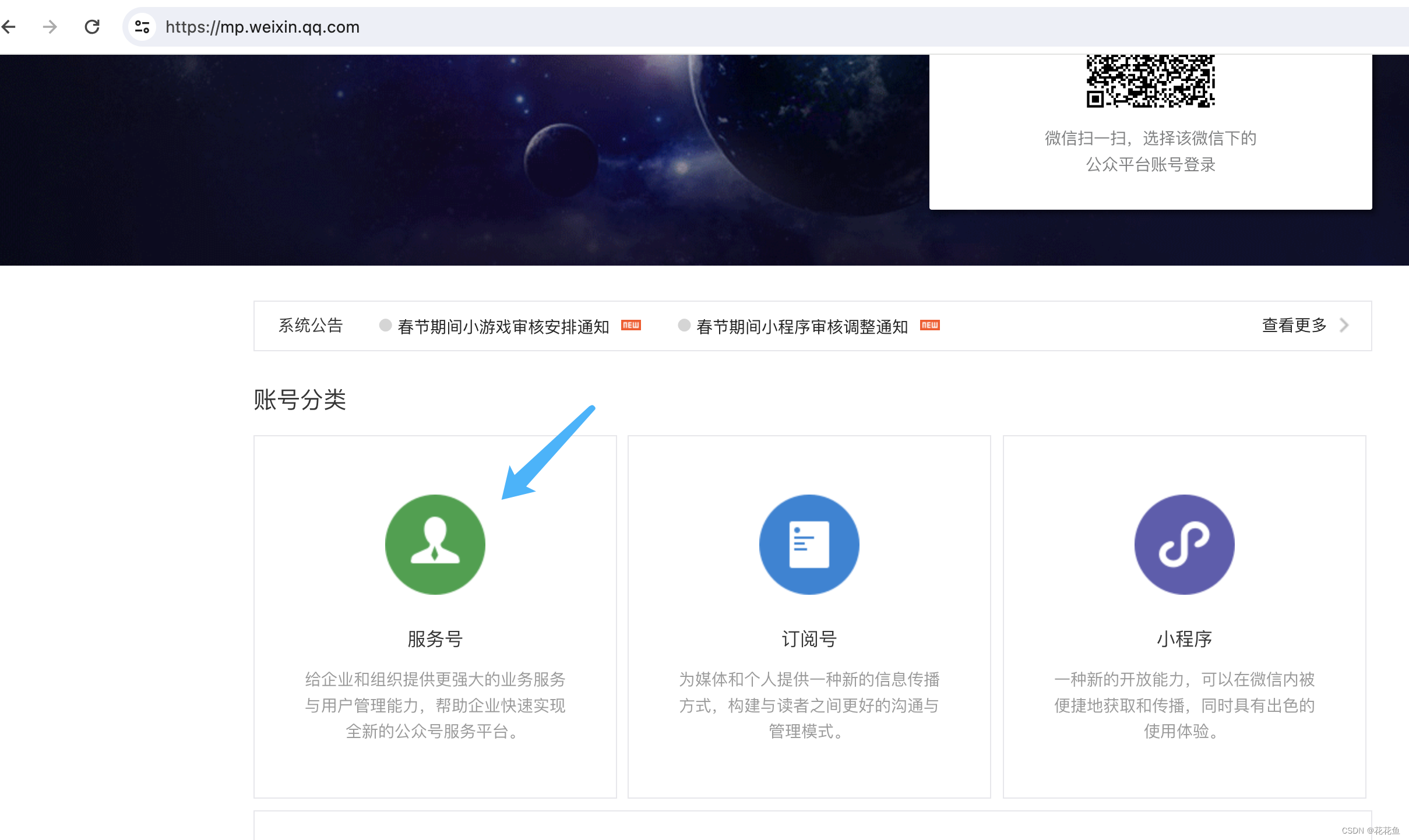1409x840 pixels.
Task: Click the green 服务号 person icon
Action: (x=435, y=545)
